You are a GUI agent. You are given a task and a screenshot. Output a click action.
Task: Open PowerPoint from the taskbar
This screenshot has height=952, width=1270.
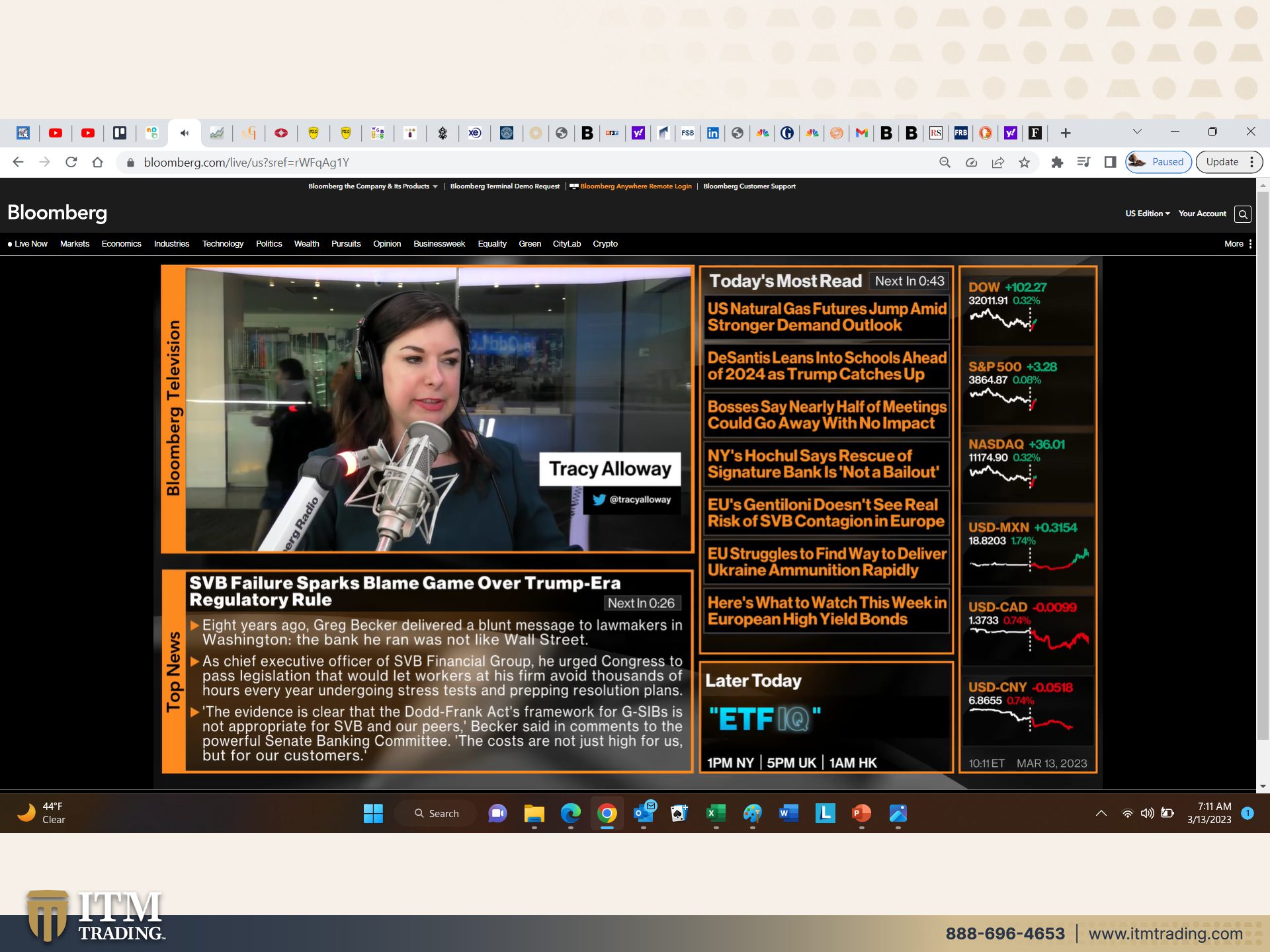(x=861, y=813)
